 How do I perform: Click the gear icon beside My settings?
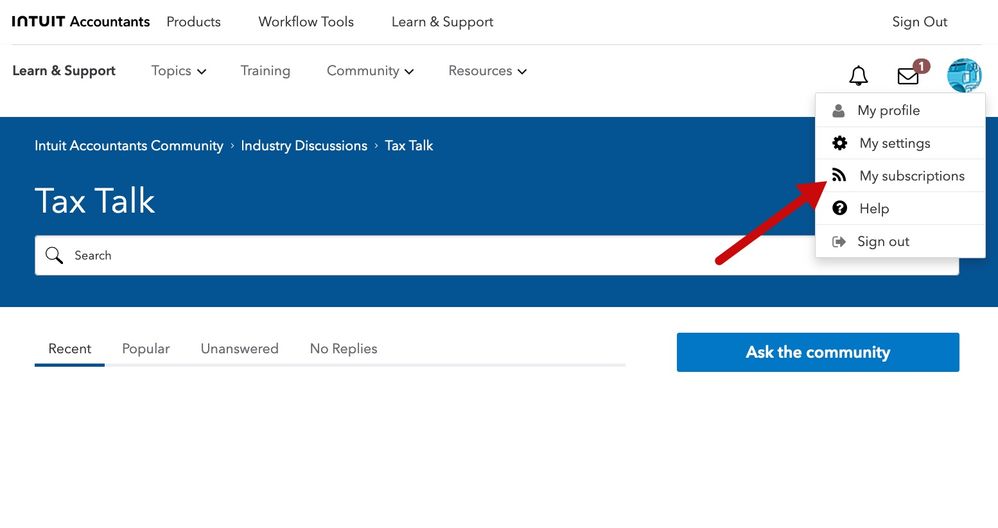(x=840, y=143)
